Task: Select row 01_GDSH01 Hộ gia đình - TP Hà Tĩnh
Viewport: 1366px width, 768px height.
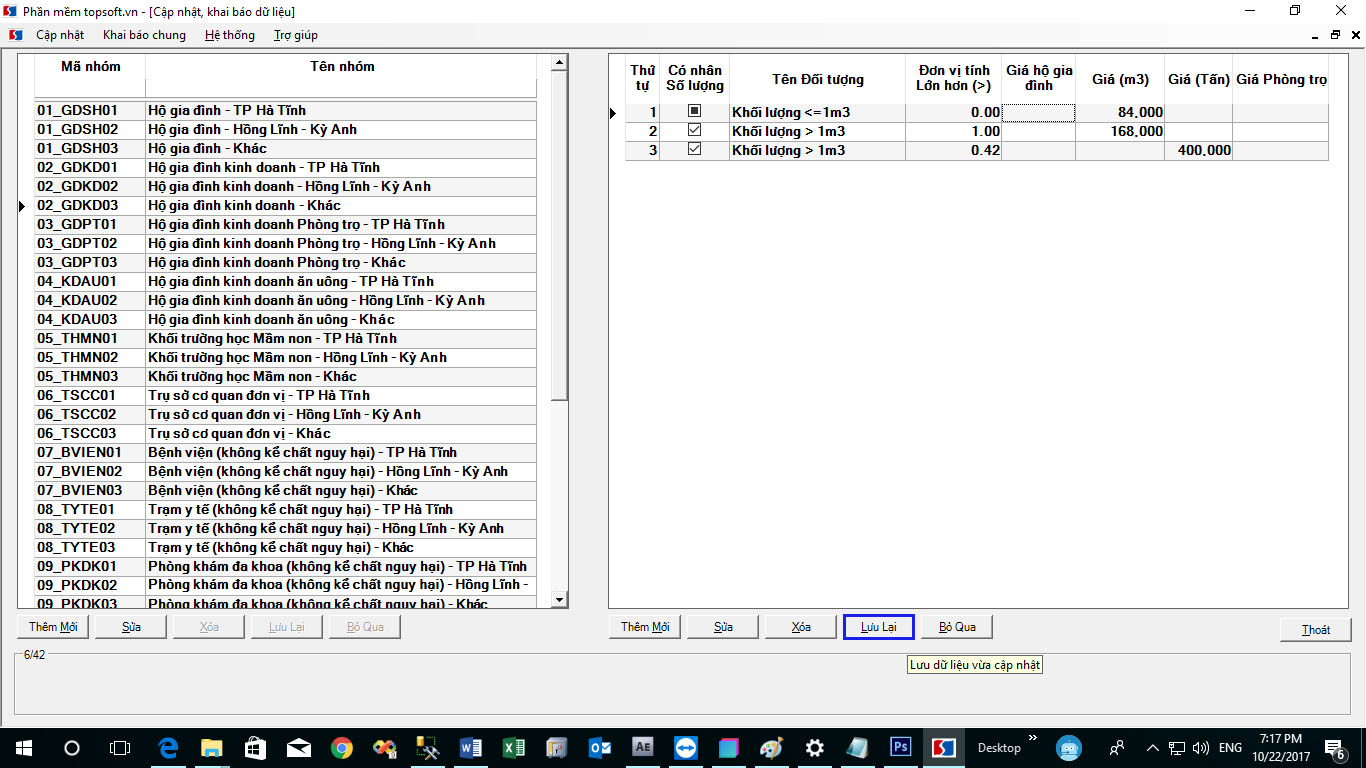Action: 285,110
